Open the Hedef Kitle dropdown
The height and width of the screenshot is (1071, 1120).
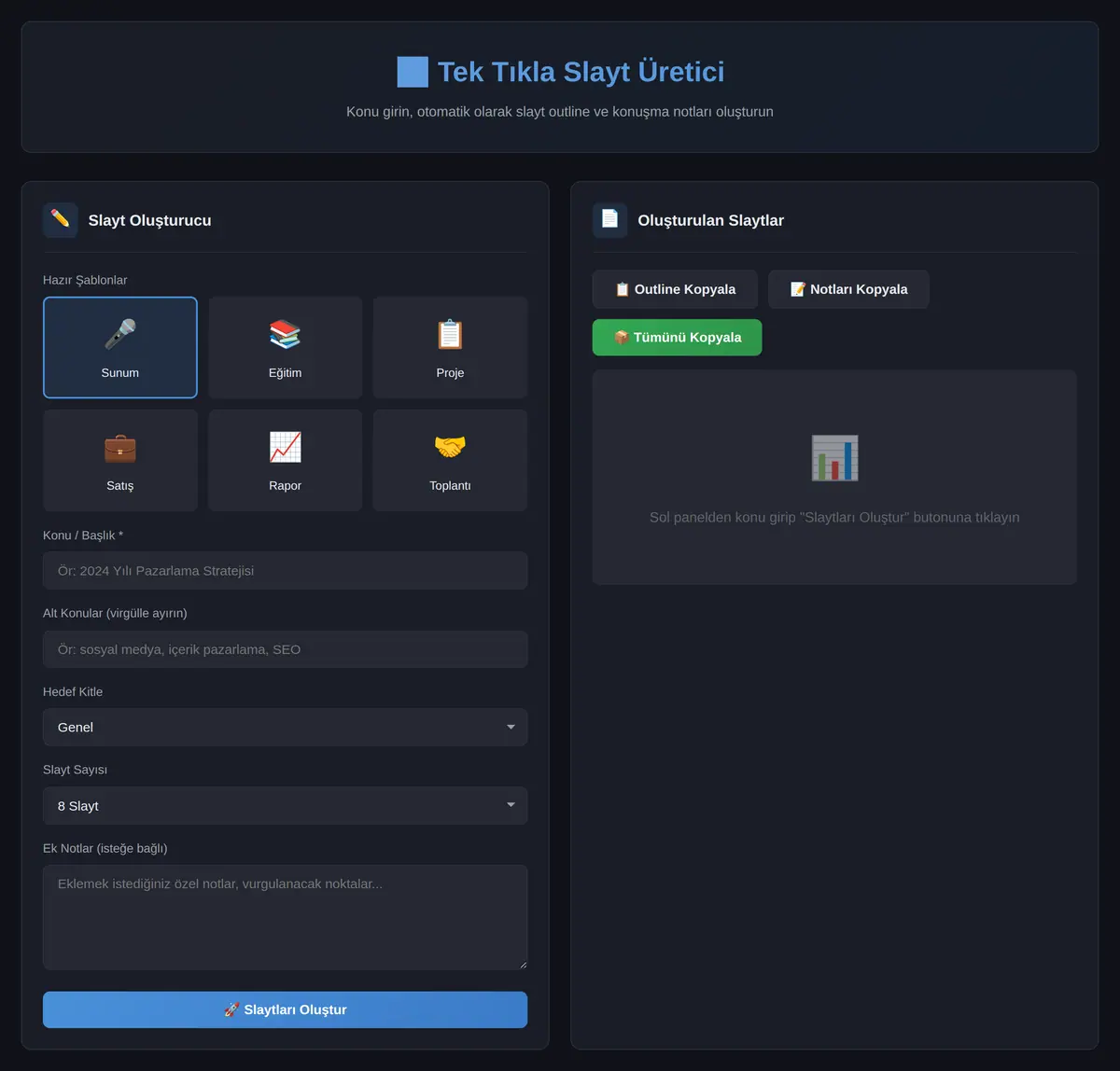285,727
